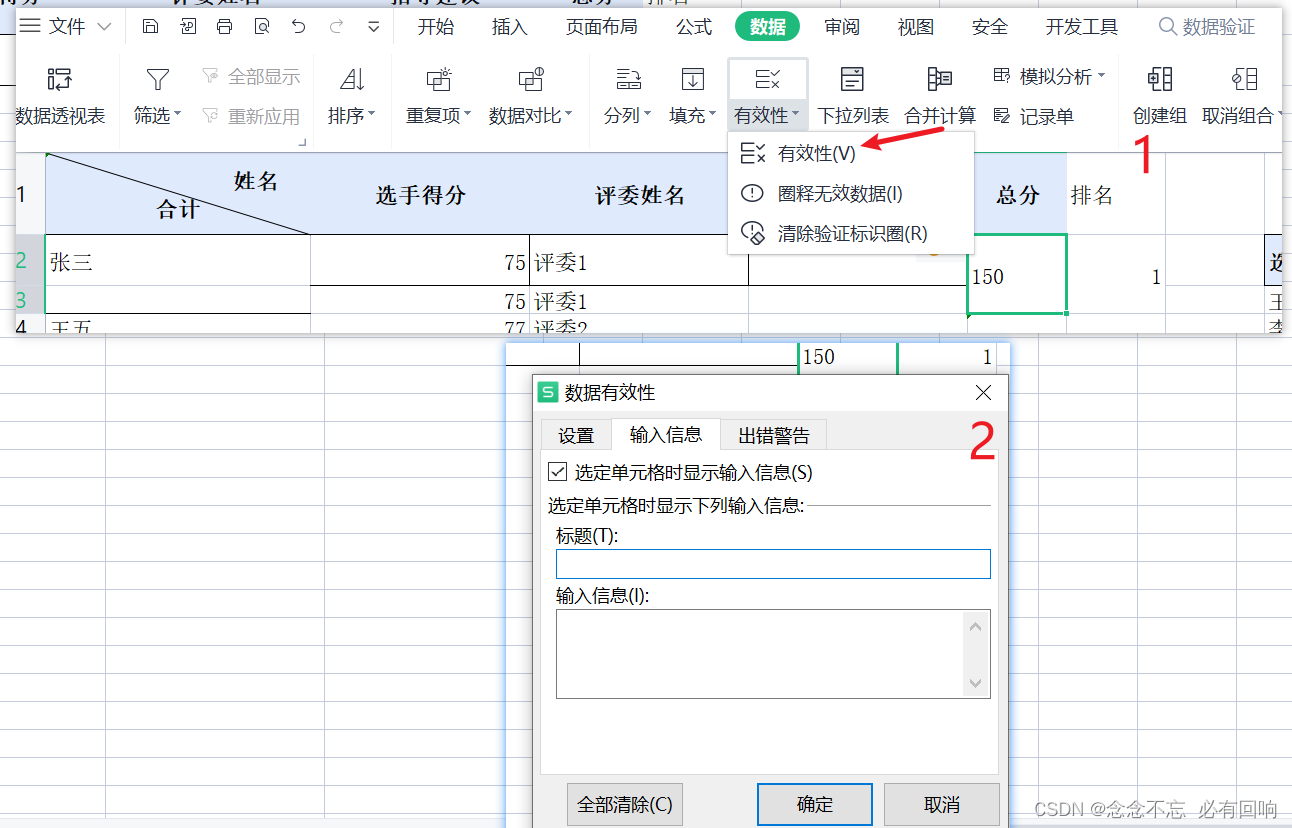This screenshot has height=828, width=1292.
Task: Select the cell containing 张三
Action: pyautogui.click(x=178, y=261)
